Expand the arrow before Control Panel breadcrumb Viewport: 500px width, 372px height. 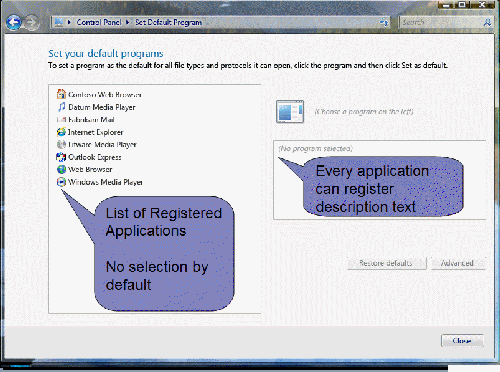pyautogui.click(x=69, y=22)
